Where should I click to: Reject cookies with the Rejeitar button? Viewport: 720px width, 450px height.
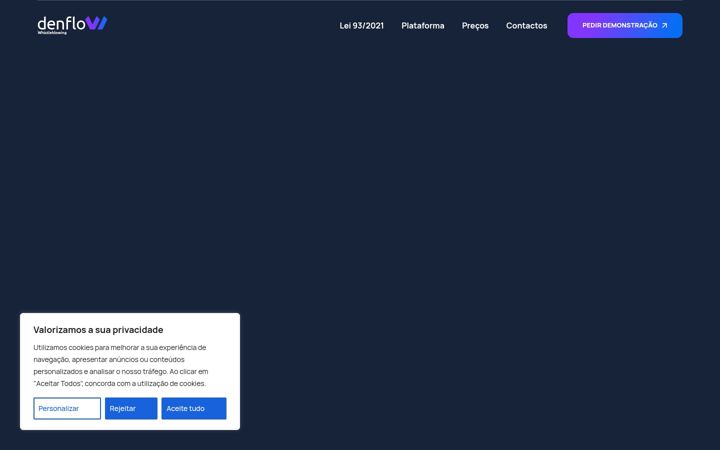point(131,408)
